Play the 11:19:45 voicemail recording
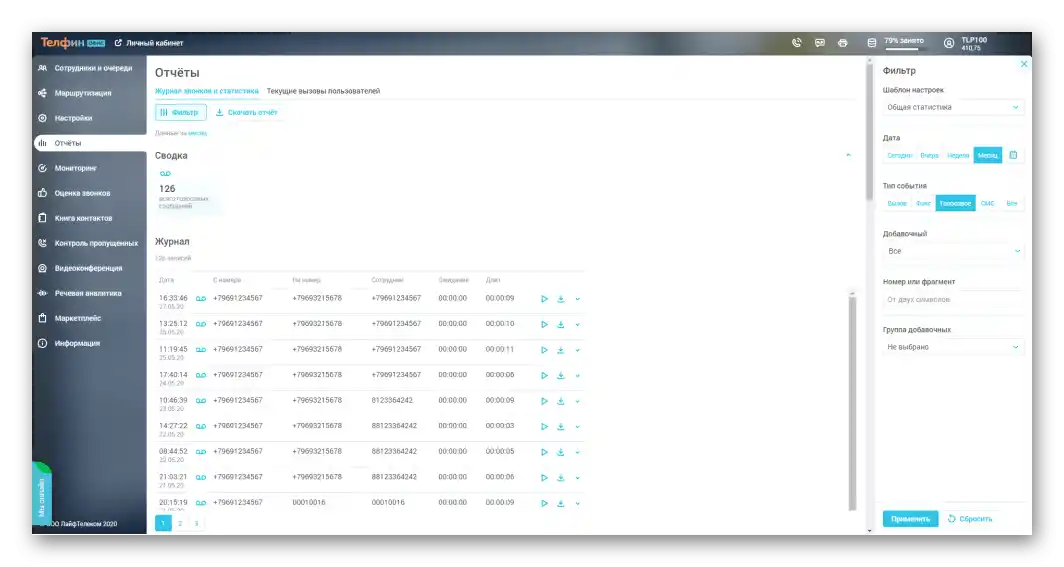Viewport: 1064px width, 567px height. tap(544, 350)
